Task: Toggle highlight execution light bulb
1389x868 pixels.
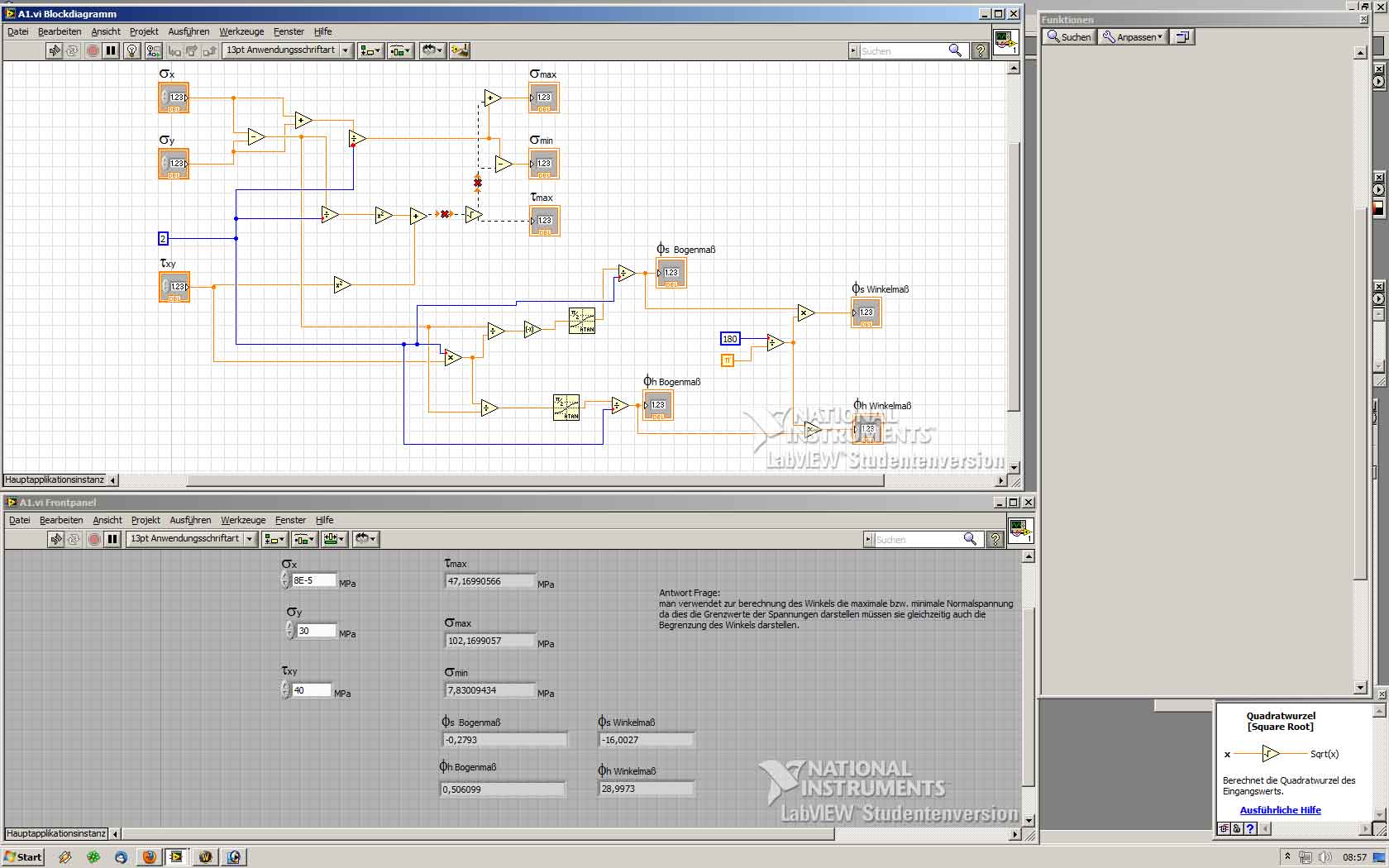Action: [131, 50]
